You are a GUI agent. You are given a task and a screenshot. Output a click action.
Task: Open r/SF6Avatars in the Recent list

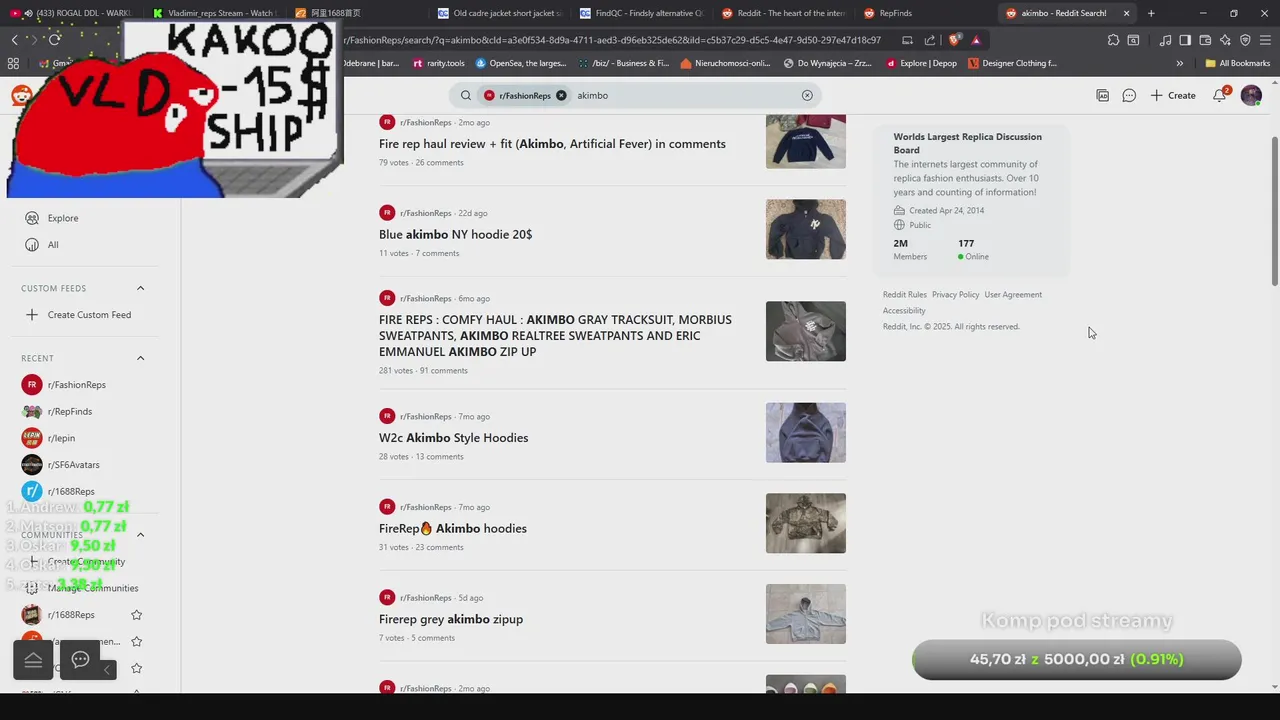pos(74,465)
